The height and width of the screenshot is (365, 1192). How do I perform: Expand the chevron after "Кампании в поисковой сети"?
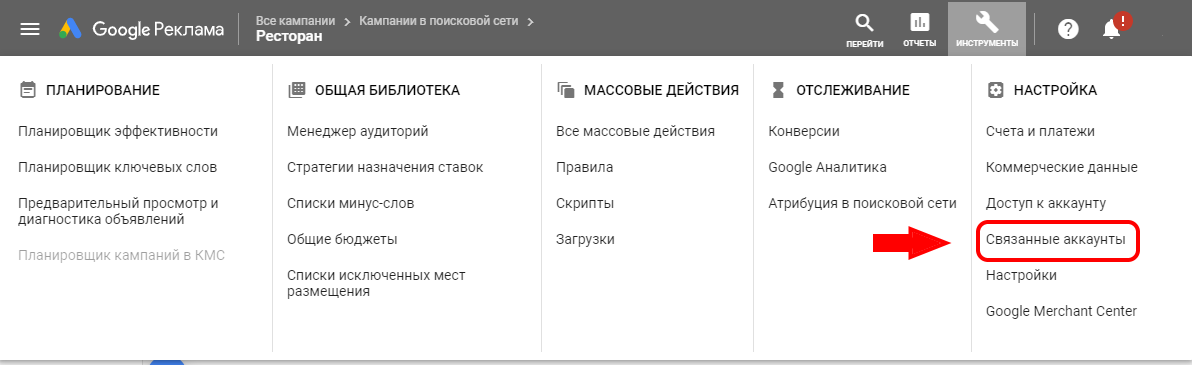coord(531,21)
